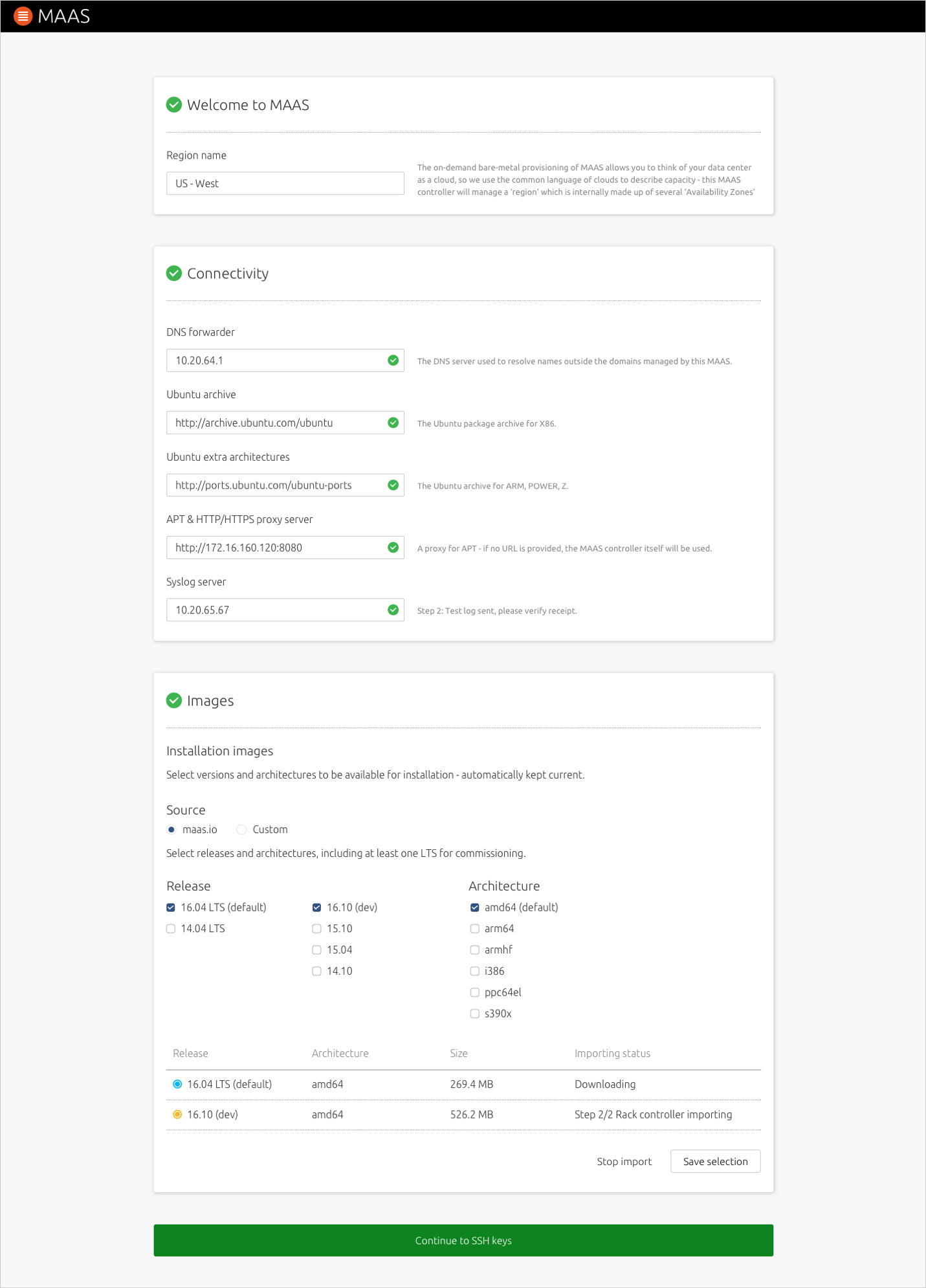Click the APT & HTTP/HTTPS proxy server field

pyautogui.click(x=285, y=548)
